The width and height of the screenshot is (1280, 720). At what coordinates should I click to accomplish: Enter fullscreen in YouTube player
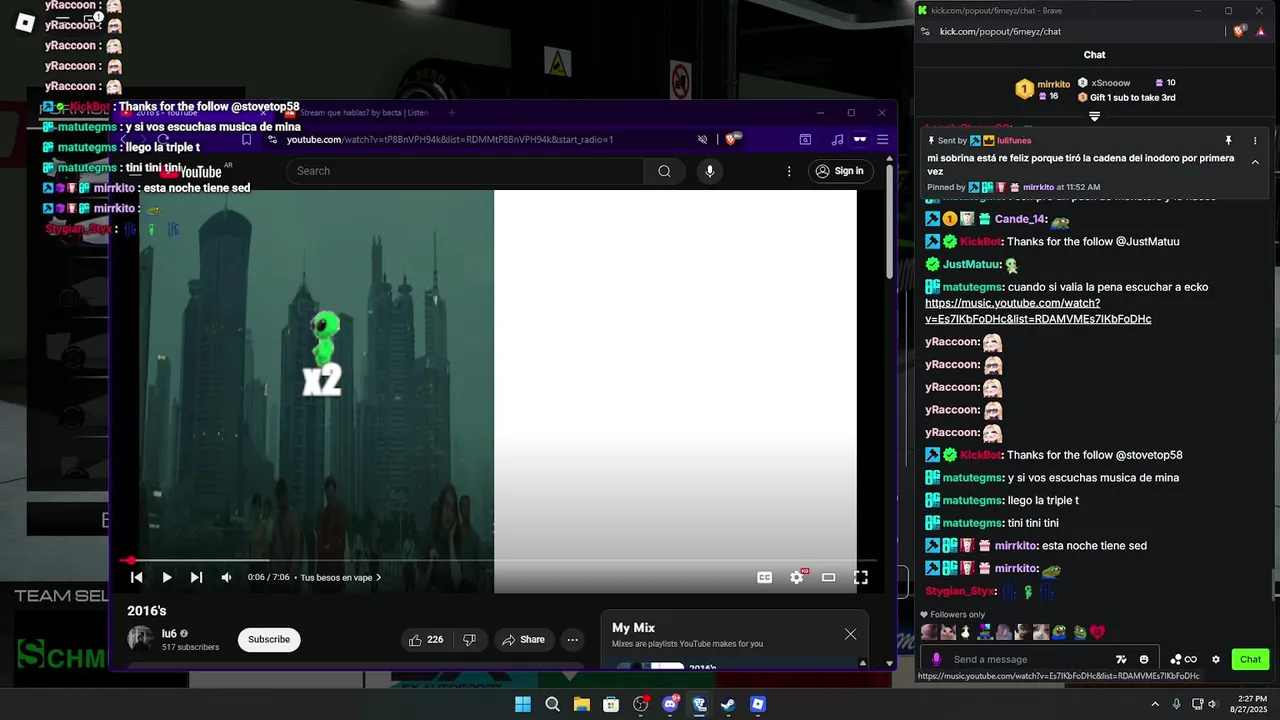pos(860,577)
